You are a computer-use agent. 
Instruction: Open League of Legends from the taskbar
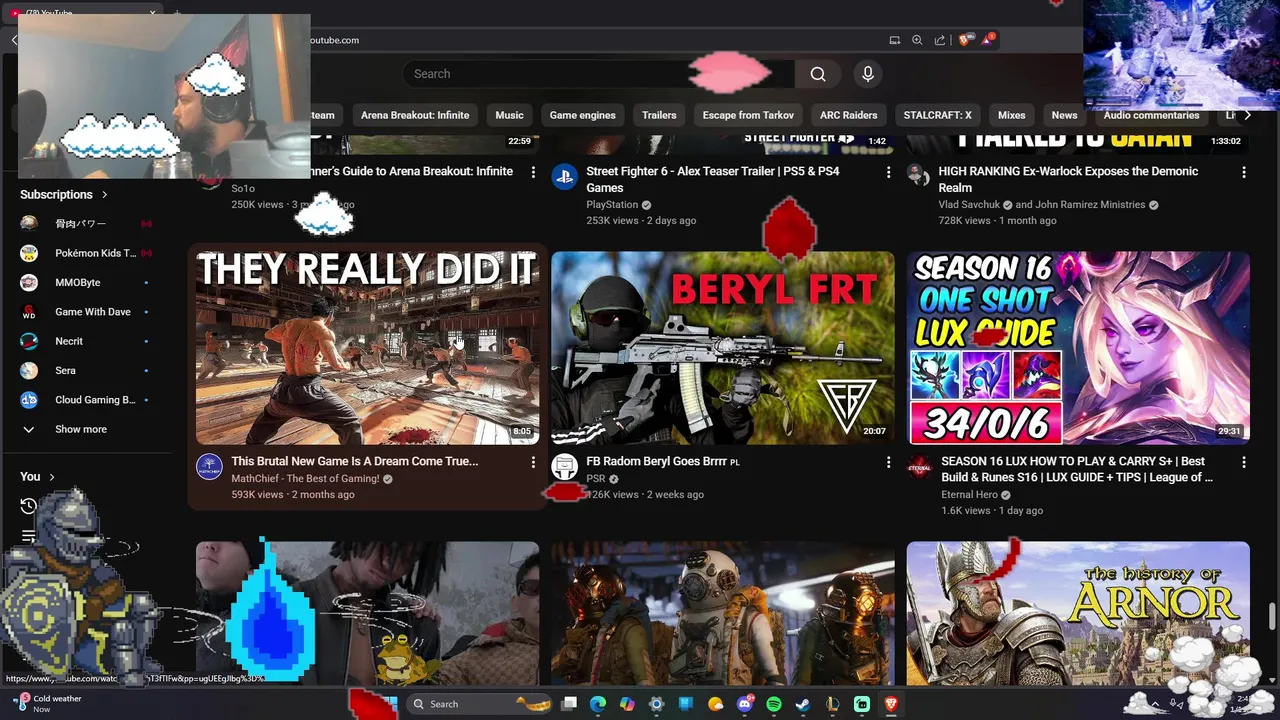832,704
